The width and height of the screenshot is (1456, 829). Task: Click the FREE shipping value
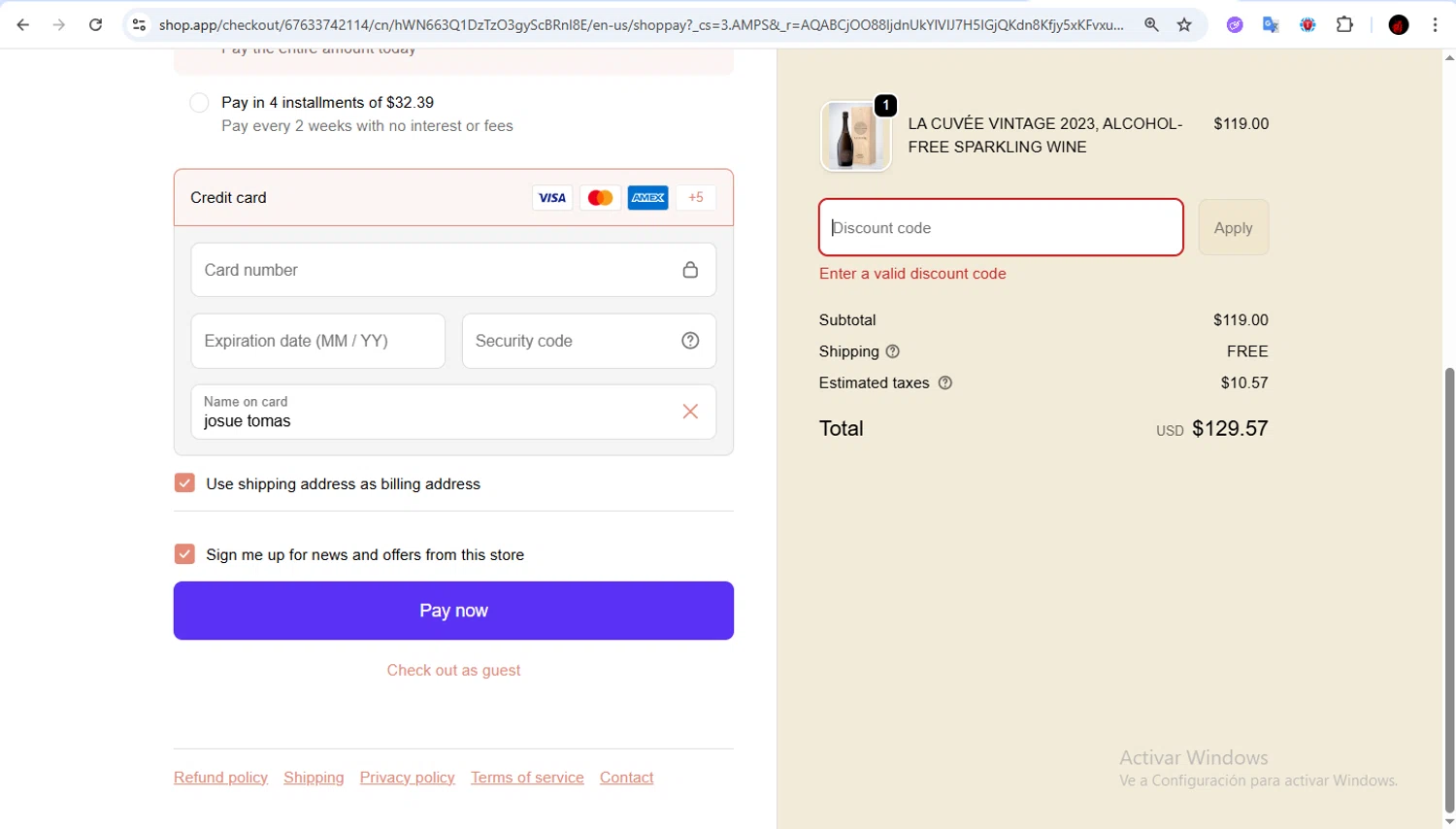(1247, 351)
